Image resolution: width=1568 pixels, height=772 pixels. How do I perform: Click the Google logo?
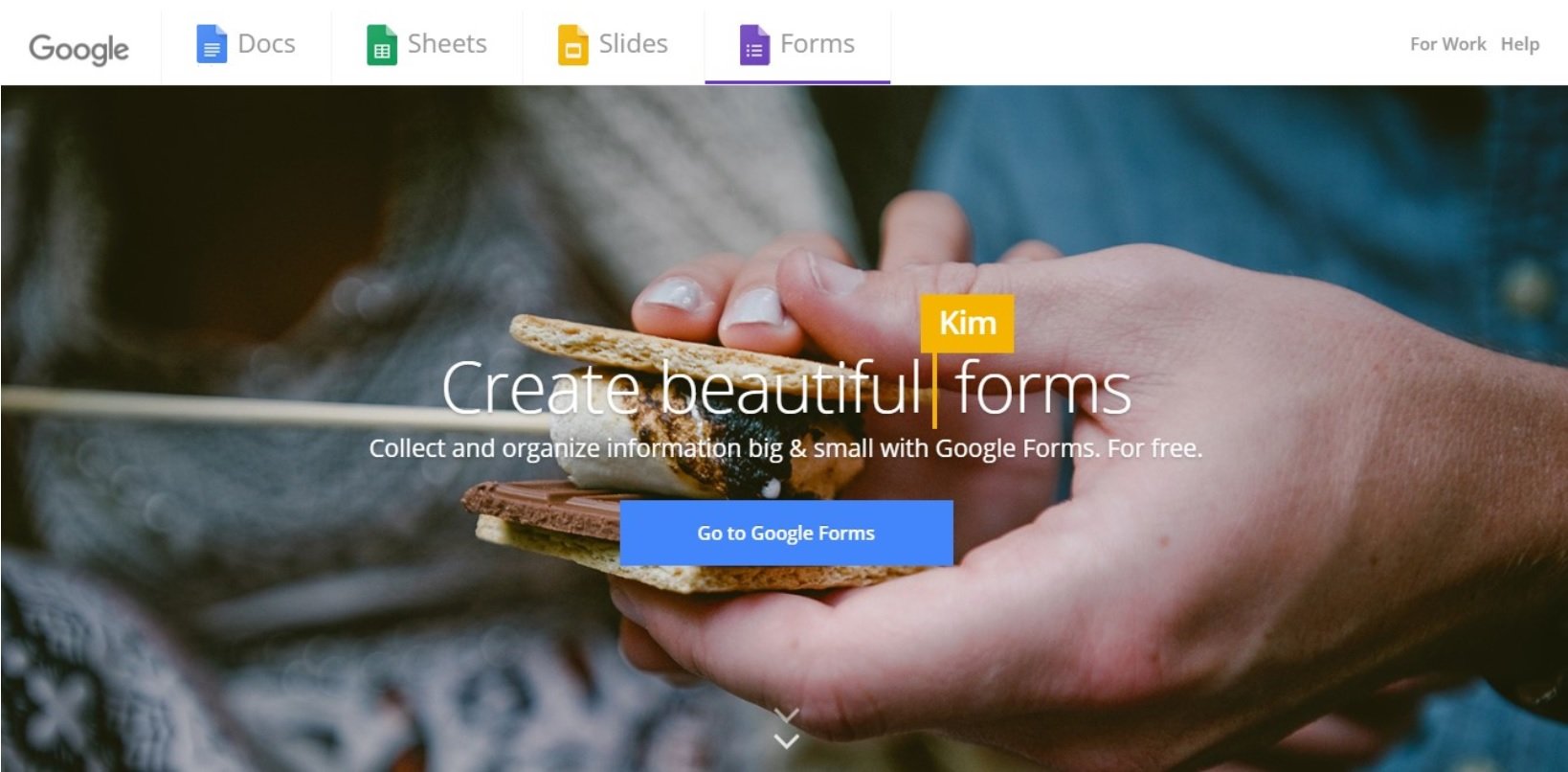[78, 48]
